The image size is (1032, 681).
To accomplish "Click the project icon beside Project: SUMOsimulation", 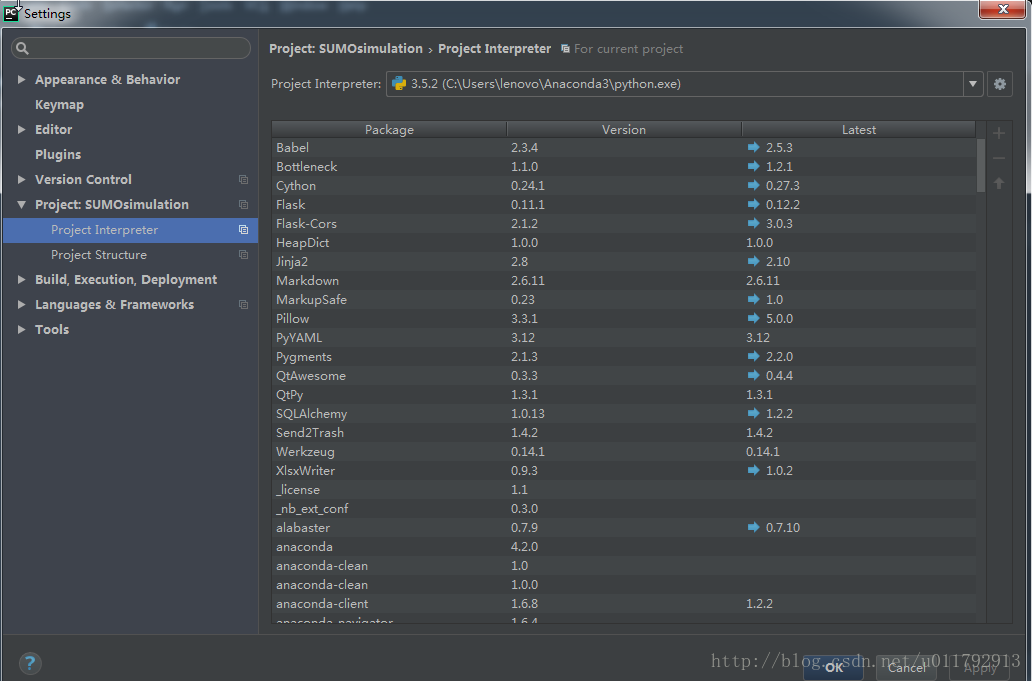I will [x=244, y=205].
